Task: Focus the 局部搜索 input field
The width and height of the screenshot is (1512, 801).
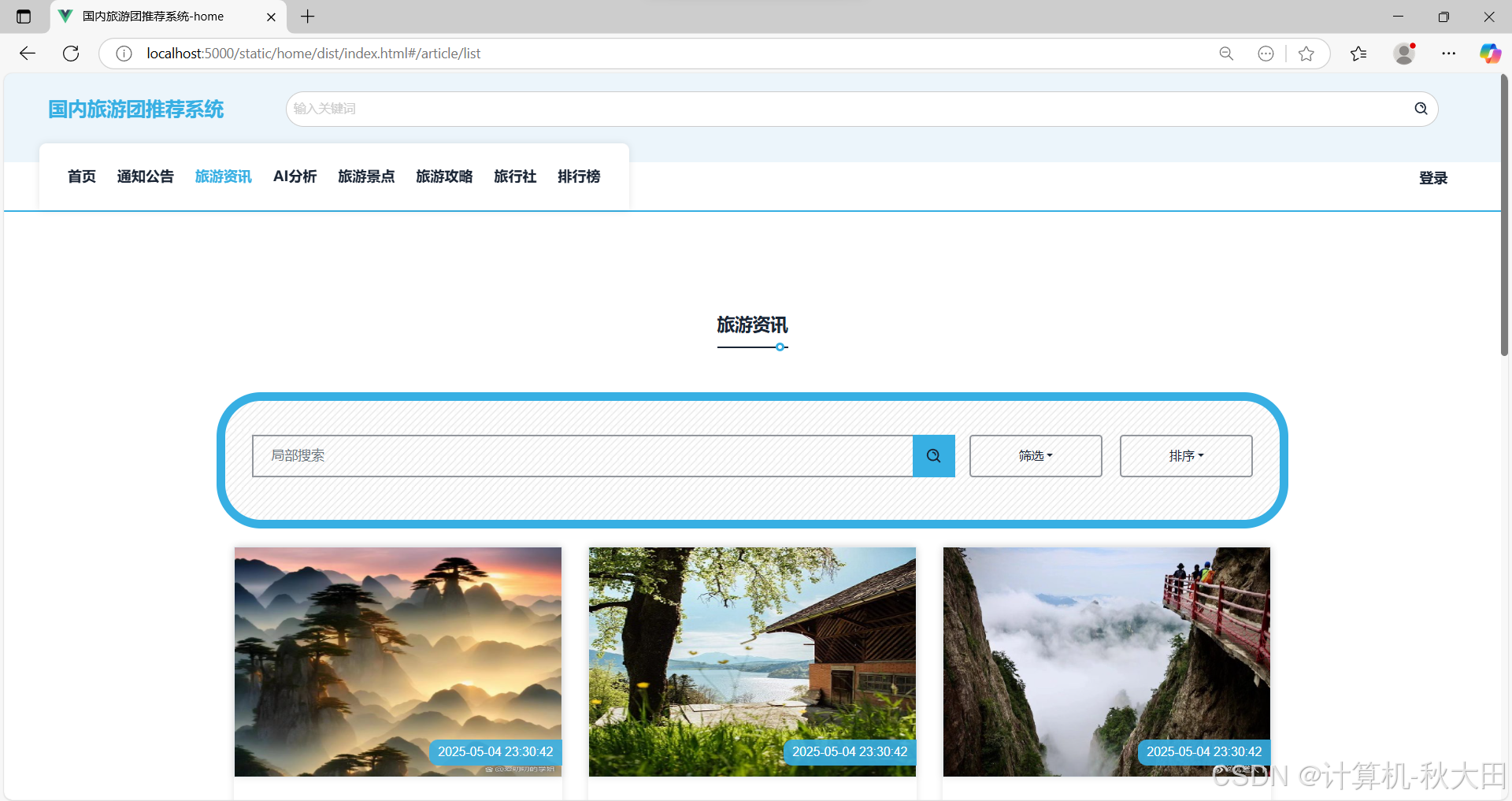Action: coord(583,456)
